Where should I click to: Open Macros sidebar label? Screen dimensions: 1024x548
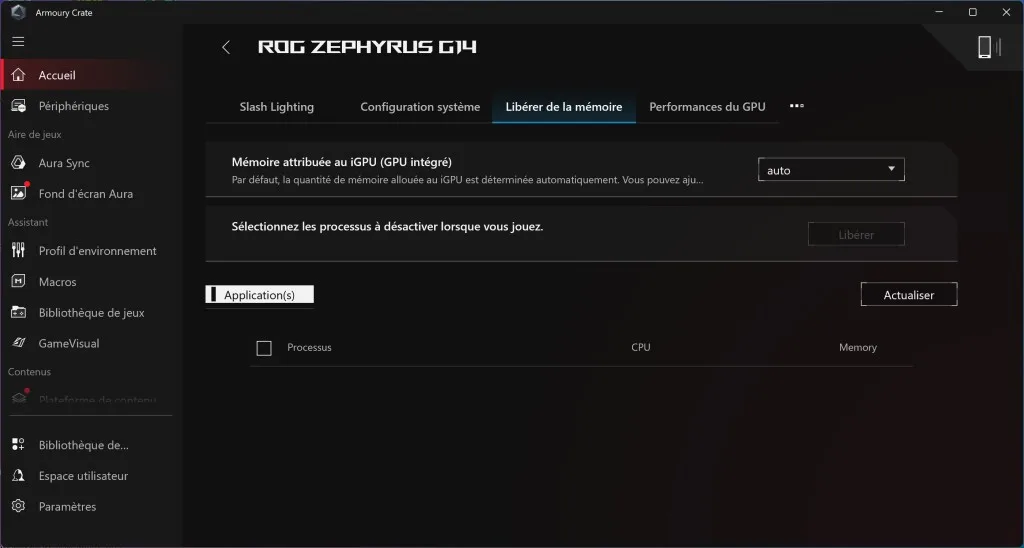tap(57, 282)
